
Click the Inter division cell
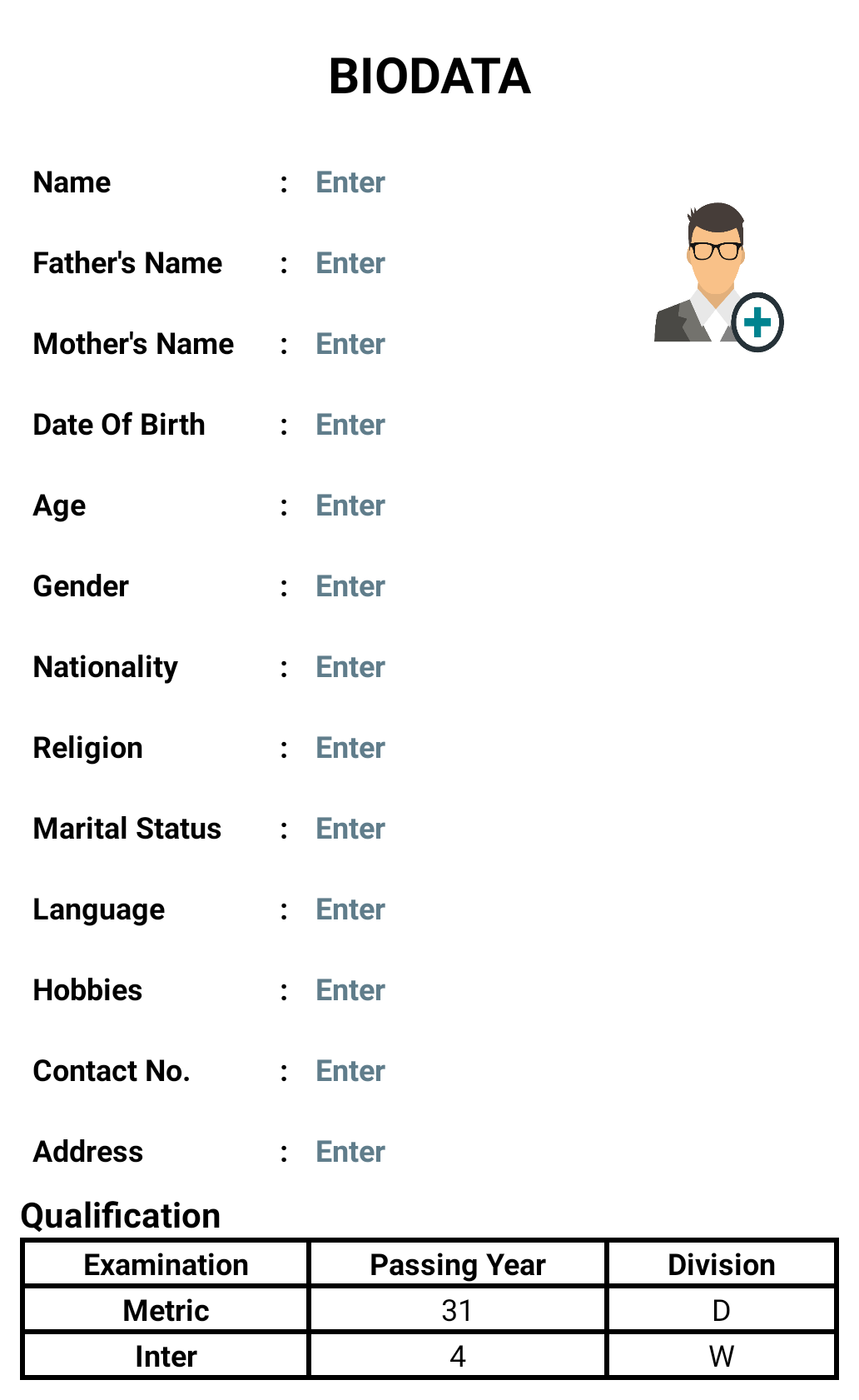coord(721,1356)
